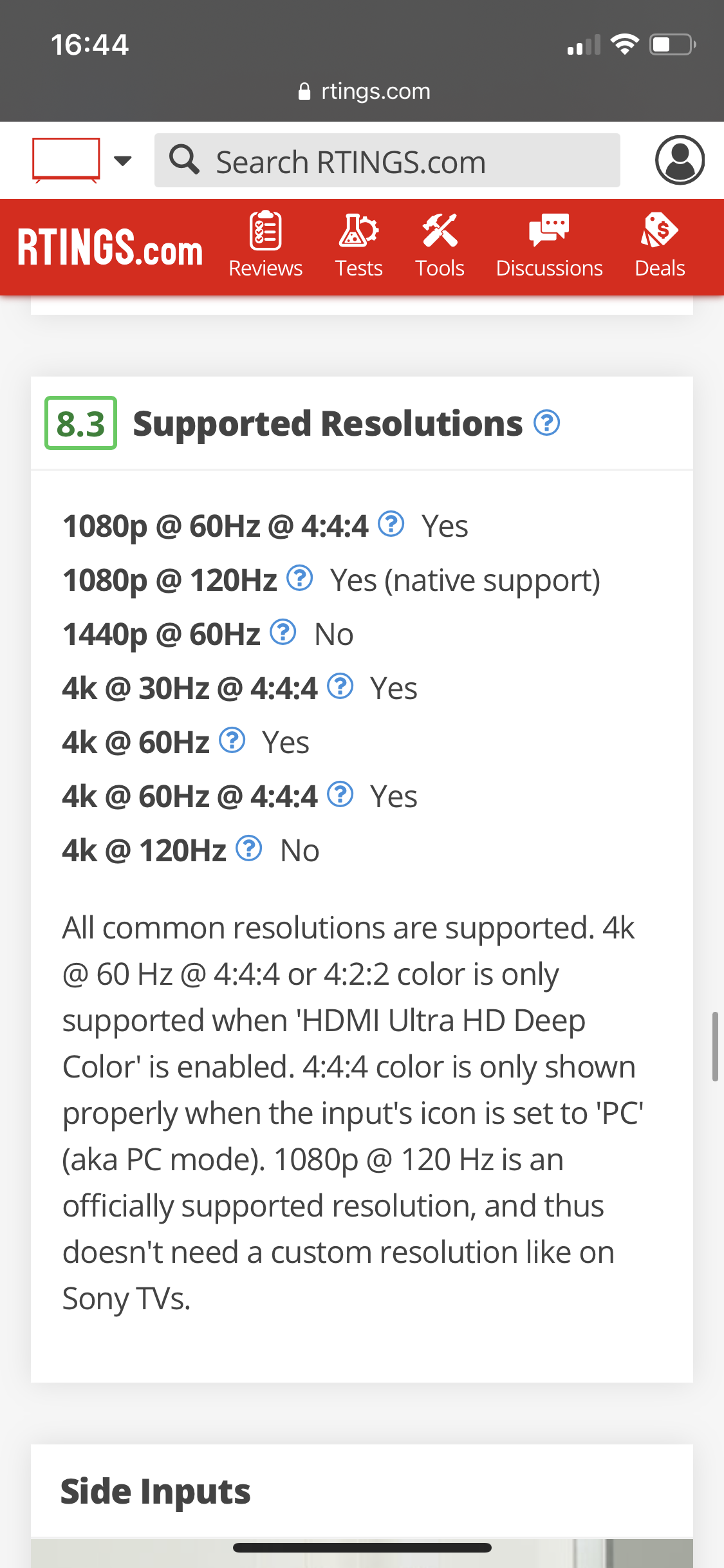Screen dimensions: 724x1568
Task: Show help for 4k @ 60Hz
Action: pyautogui.click(x=232, y=740)
